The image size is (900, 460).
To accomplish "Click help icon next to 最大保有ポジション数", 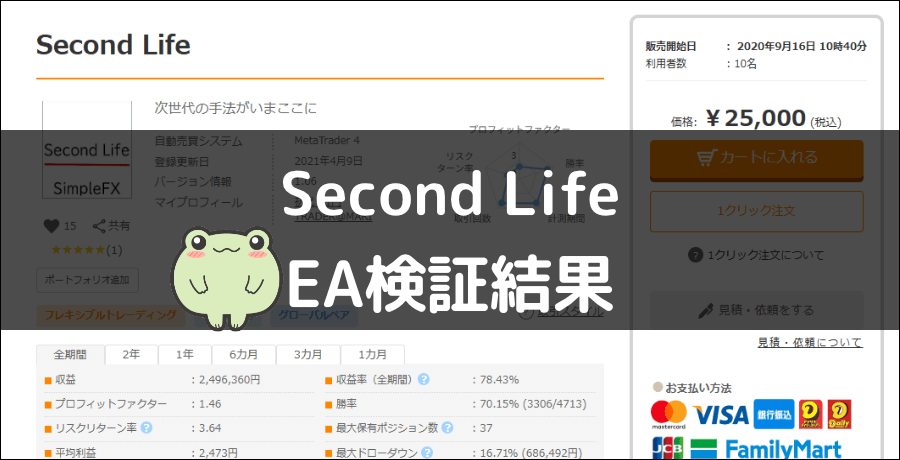I will (447, 428).
